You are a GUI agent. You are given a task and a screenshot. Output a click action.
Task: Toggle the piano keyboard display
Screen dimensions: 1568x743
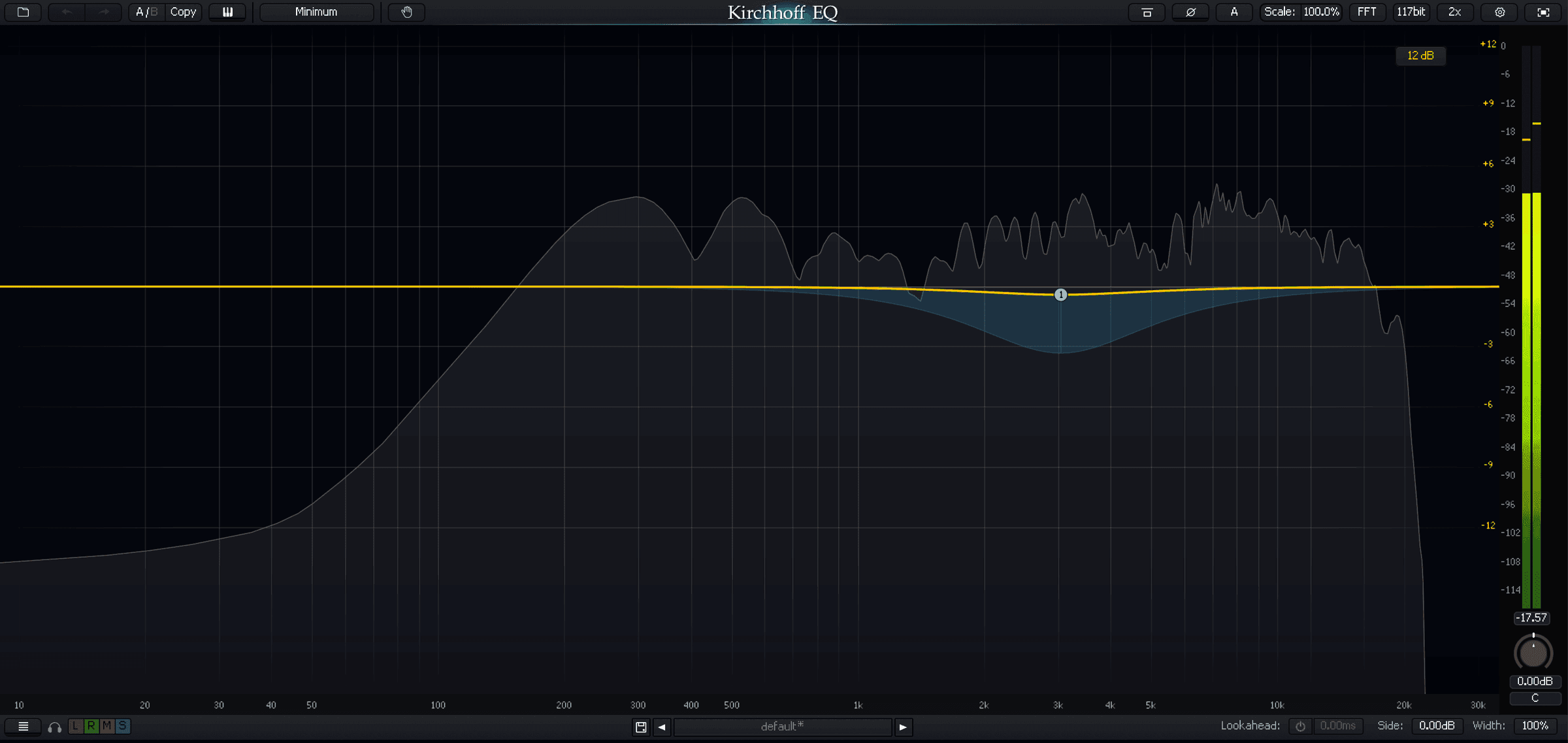[227, 12]
